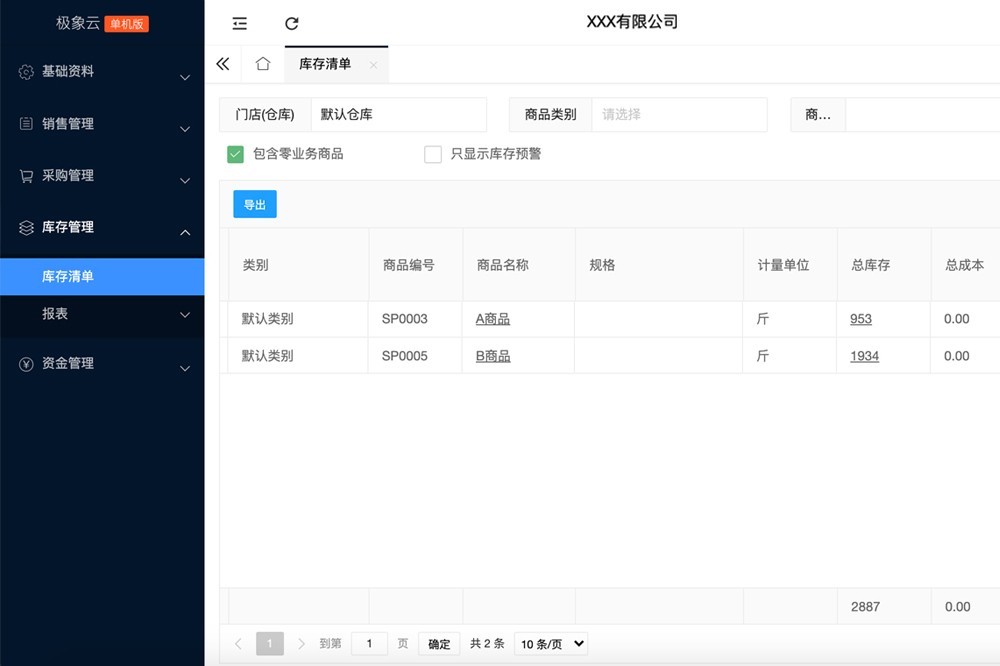Open the 商品类别 selection dropdown
Image resolution: width=1000 pixels, height=666 pixels.
[679, 114]
